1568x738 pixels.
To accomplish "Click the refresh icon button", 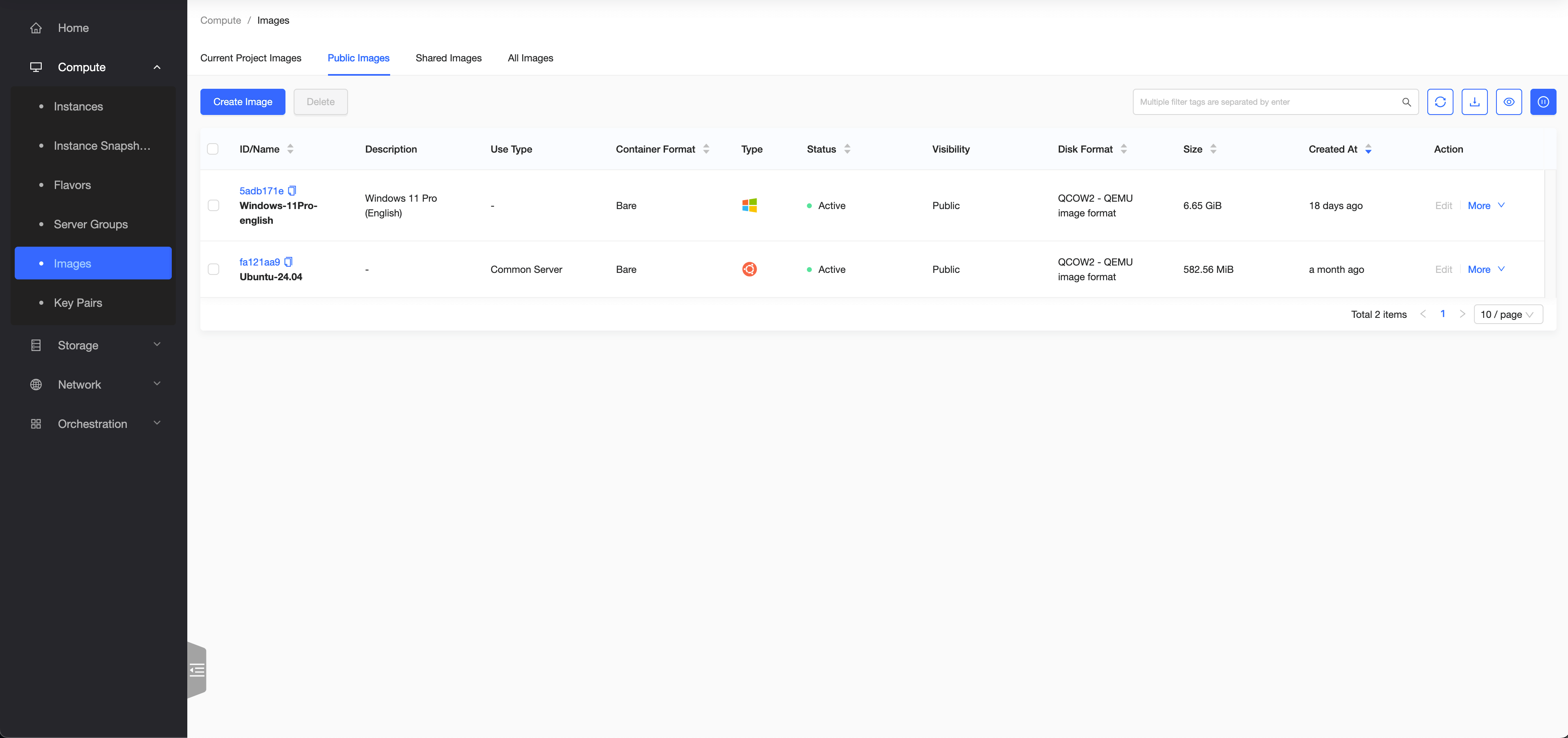I will 1440,102.
